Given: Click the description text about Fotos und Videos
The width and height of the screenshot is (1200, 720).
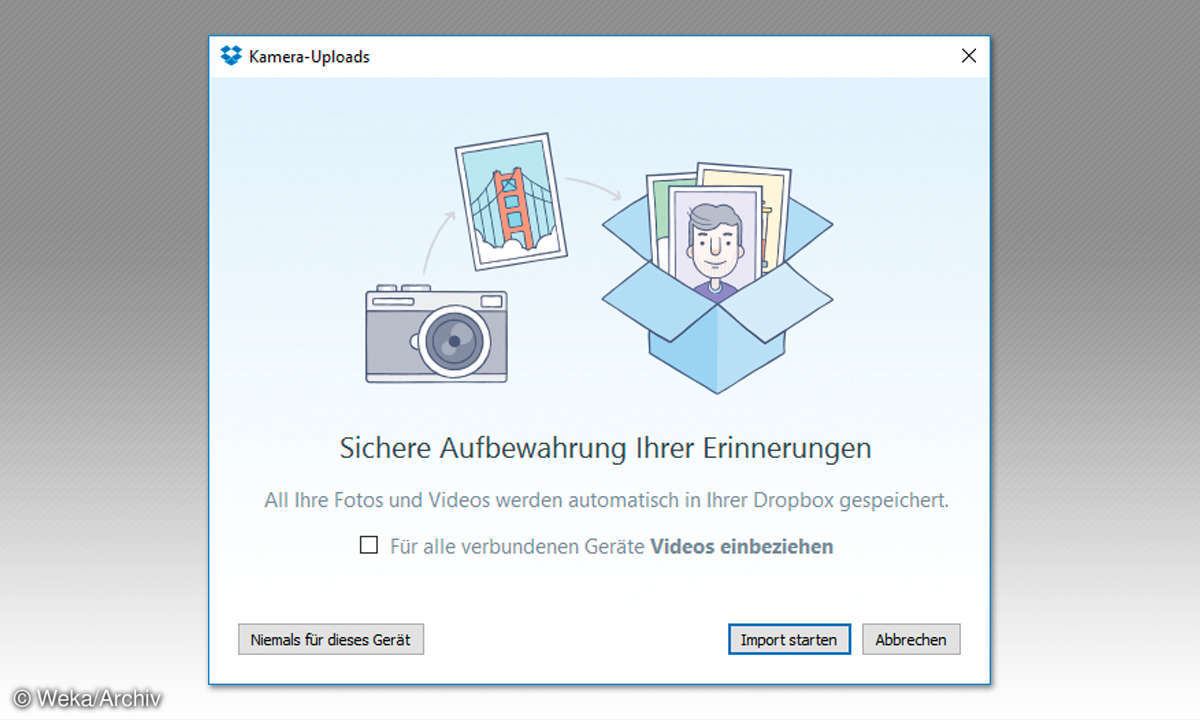Looking at the screenshot, I should (x=605, y=500).
